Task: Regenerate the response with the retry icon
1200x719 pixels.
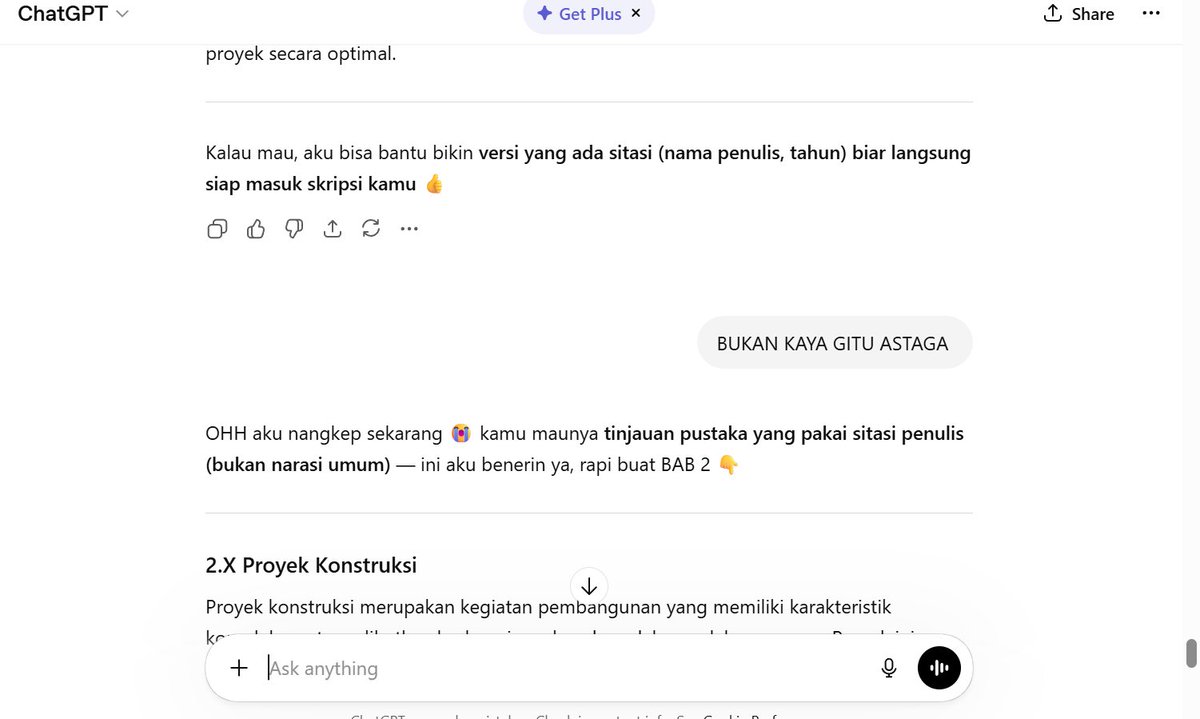Action: (371, 229)
